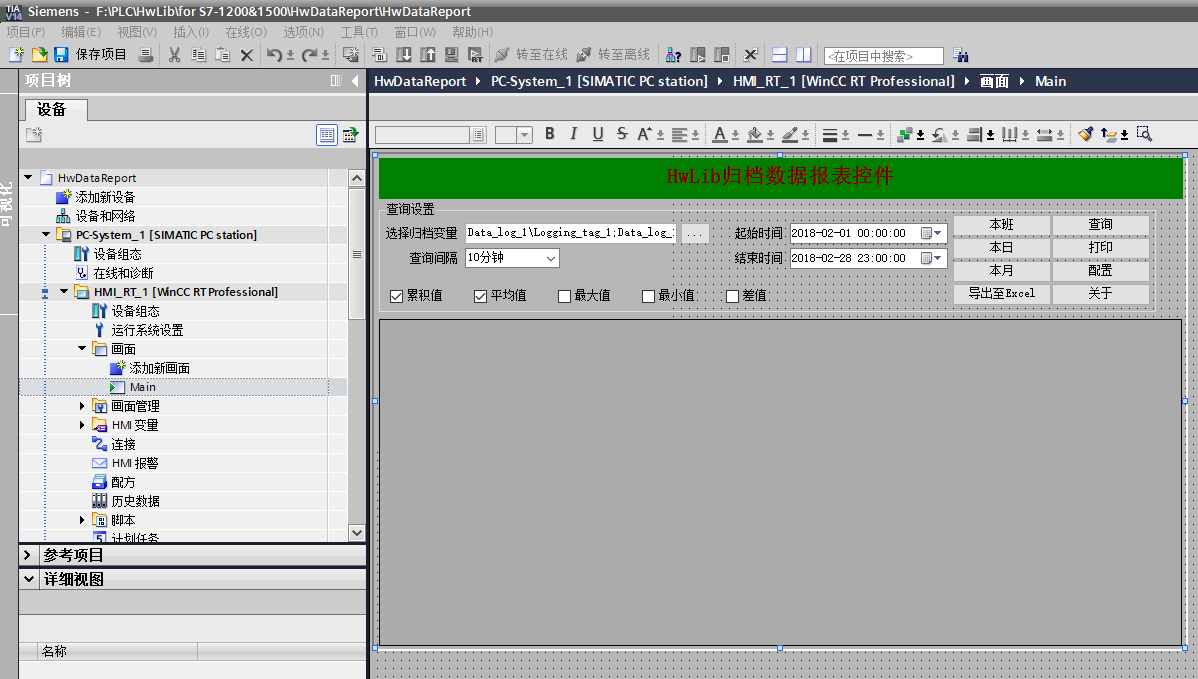Click the rotate object icon
This screenshot has width=1198, height=679.
click(x=940, y=134)
